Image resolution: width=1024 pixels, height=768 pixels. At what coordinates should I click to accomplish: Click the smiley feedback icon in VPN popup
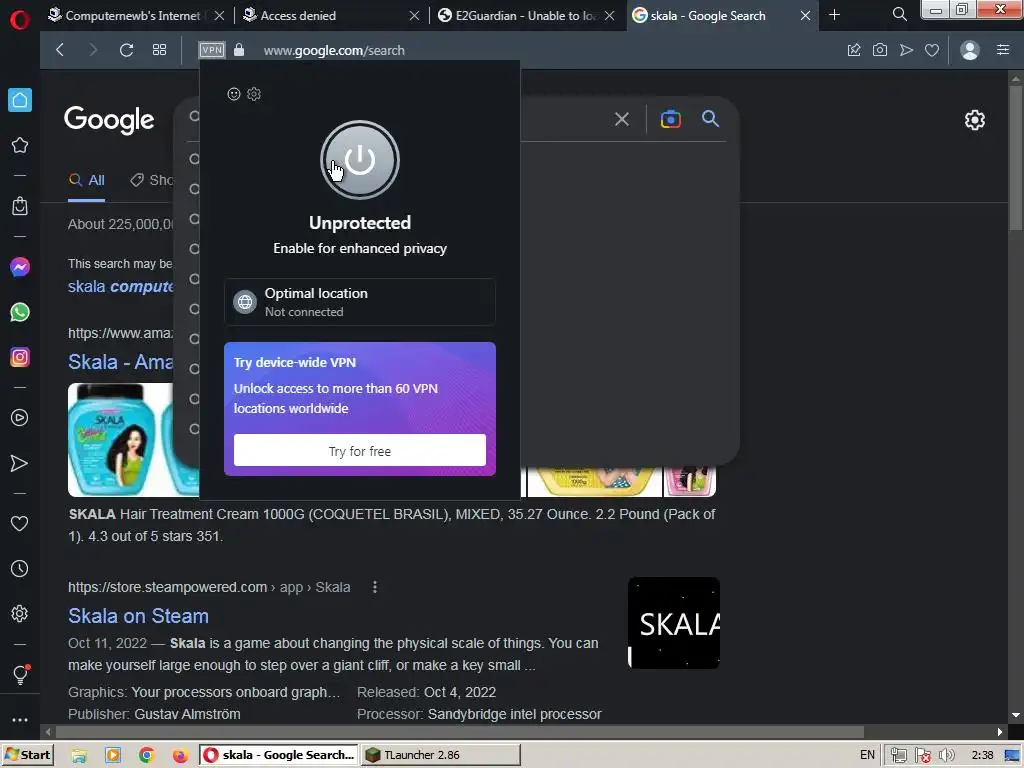click(x=234, y=94)
